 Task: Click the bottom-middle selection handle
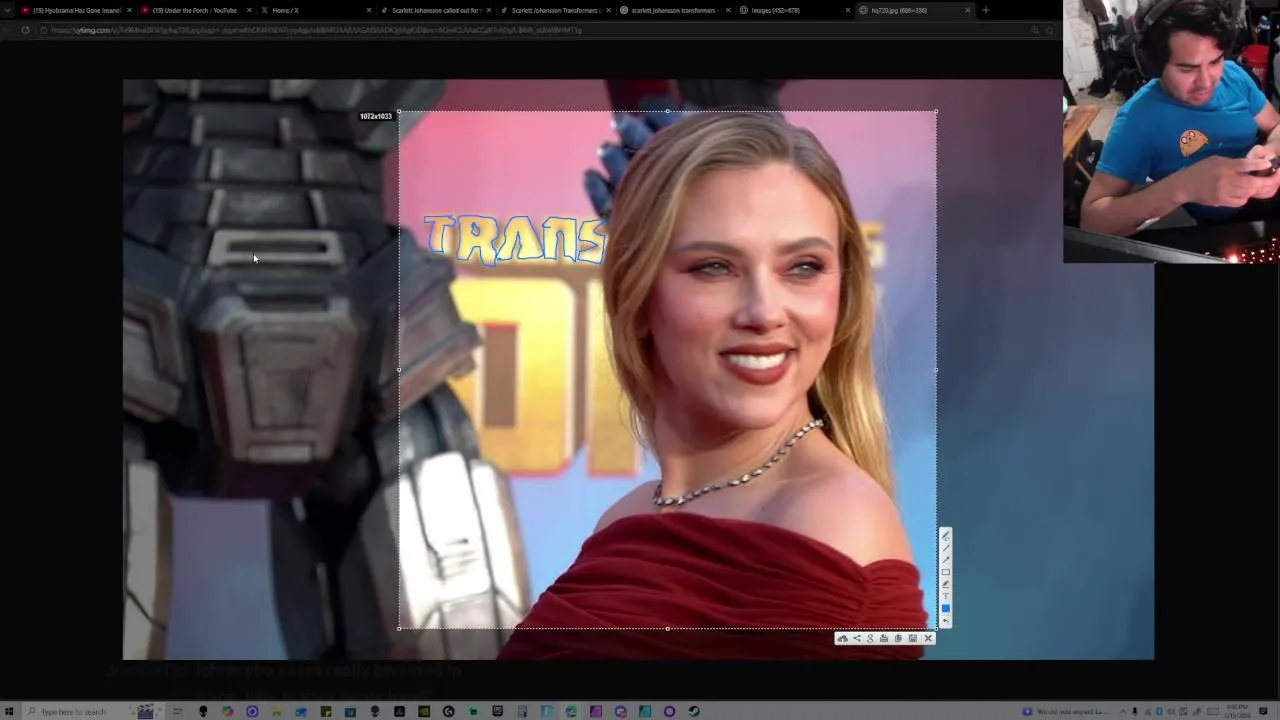coord(667,628)
